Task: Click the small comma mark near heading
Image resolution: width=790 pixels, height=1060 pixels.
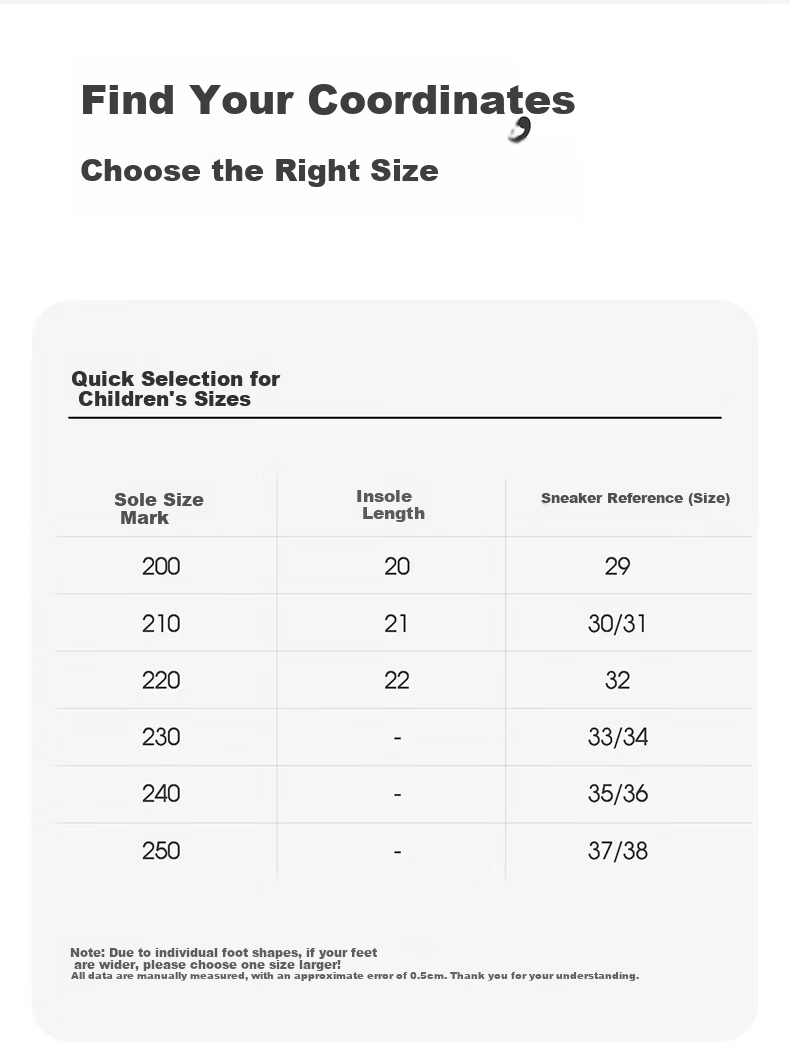Action: pyautogui.click(x=520, y=130)
